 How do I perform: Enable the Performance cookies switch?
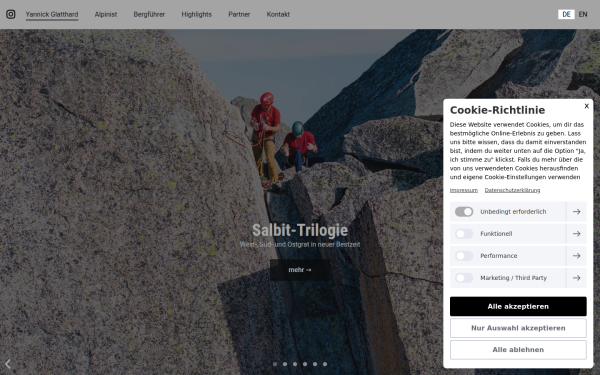[464, 256]
